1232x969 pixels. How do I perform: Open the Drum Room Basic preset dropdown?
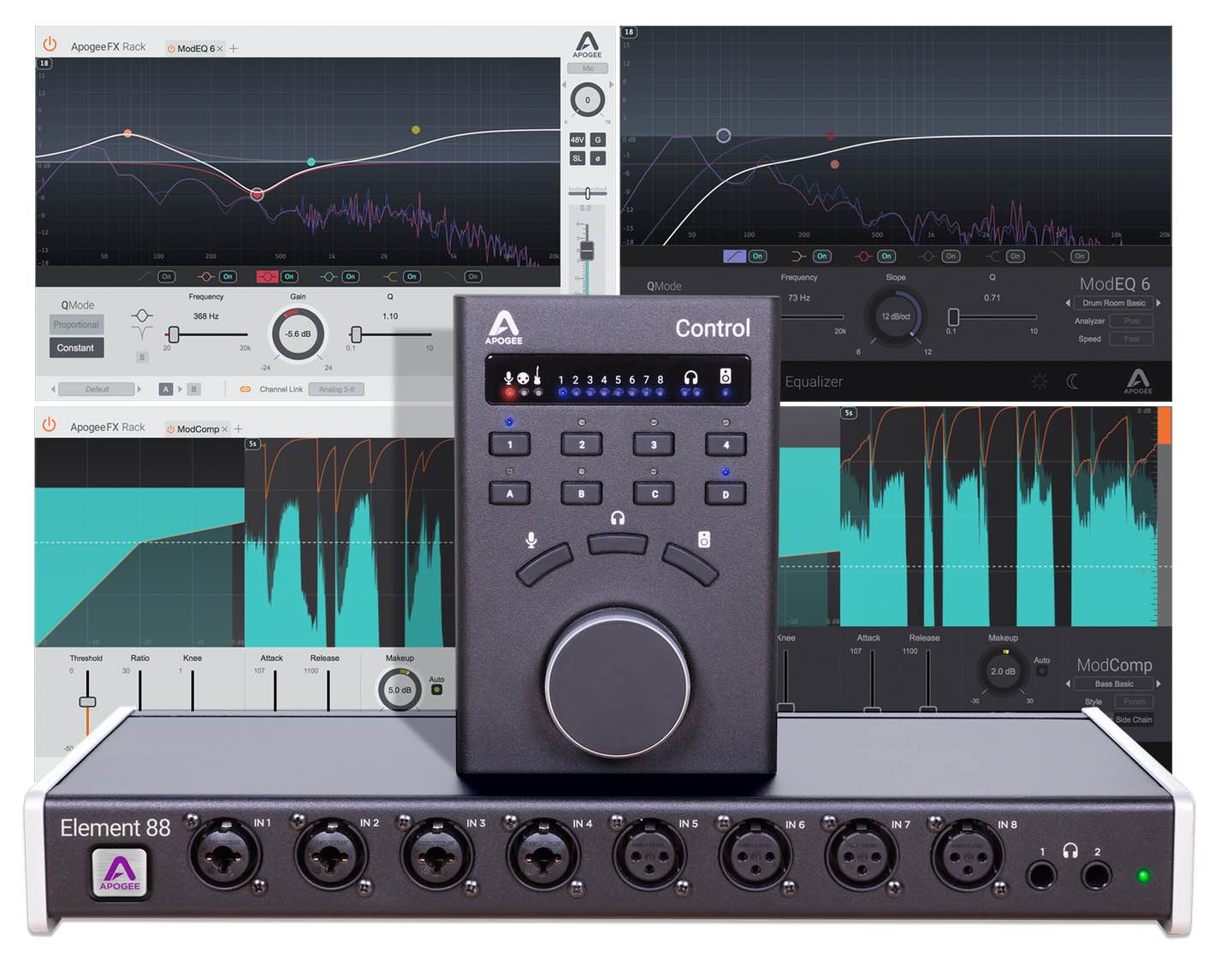coord(1113,303)
